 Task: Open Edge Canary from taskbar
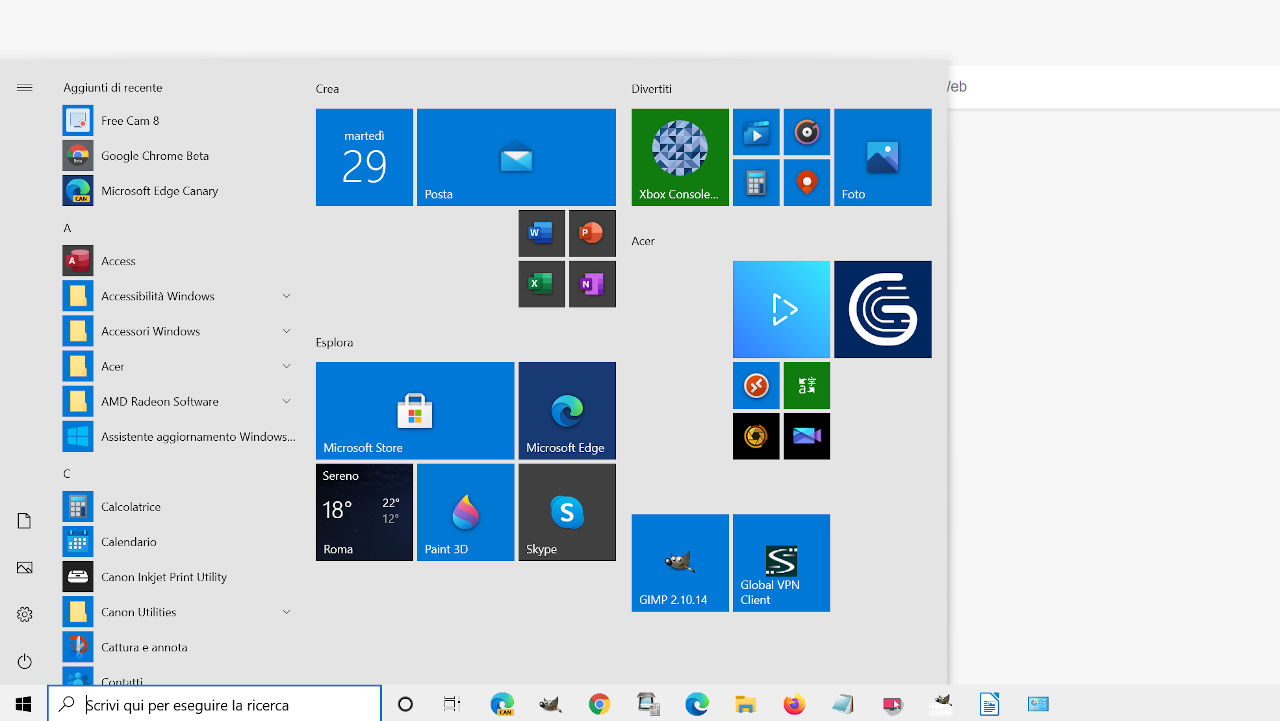pyautogui.click(x=502, y=704)
